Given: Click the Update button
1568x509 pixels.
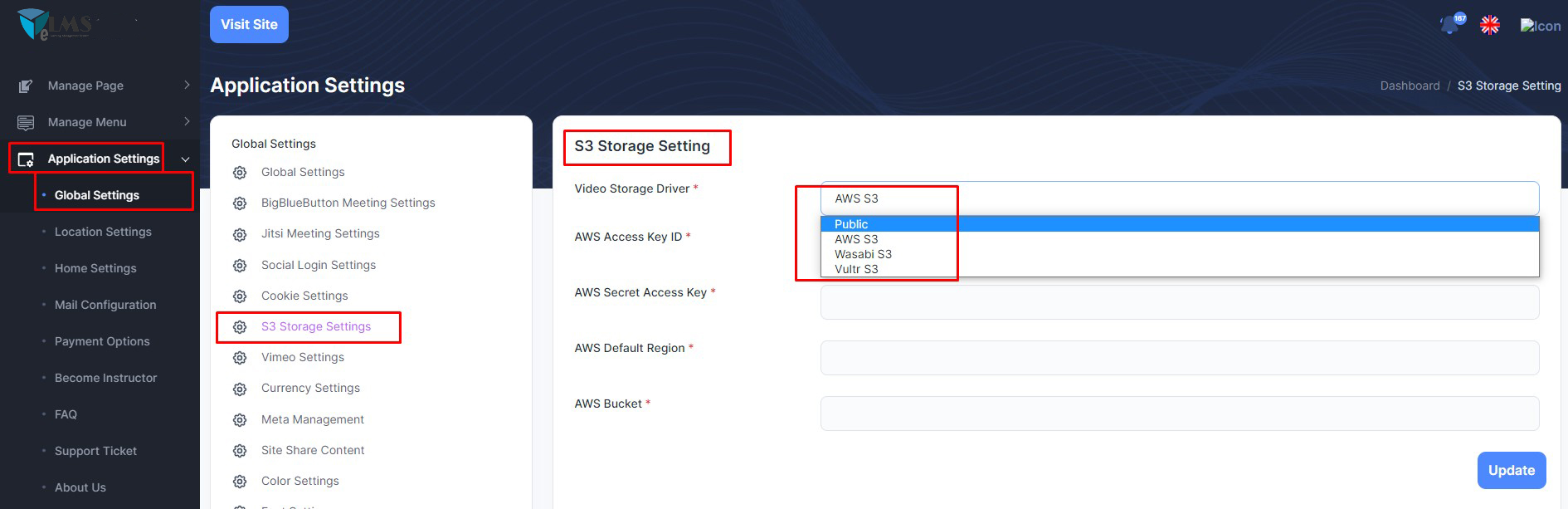Looking at the screenshot, I should pos(1511,470).
